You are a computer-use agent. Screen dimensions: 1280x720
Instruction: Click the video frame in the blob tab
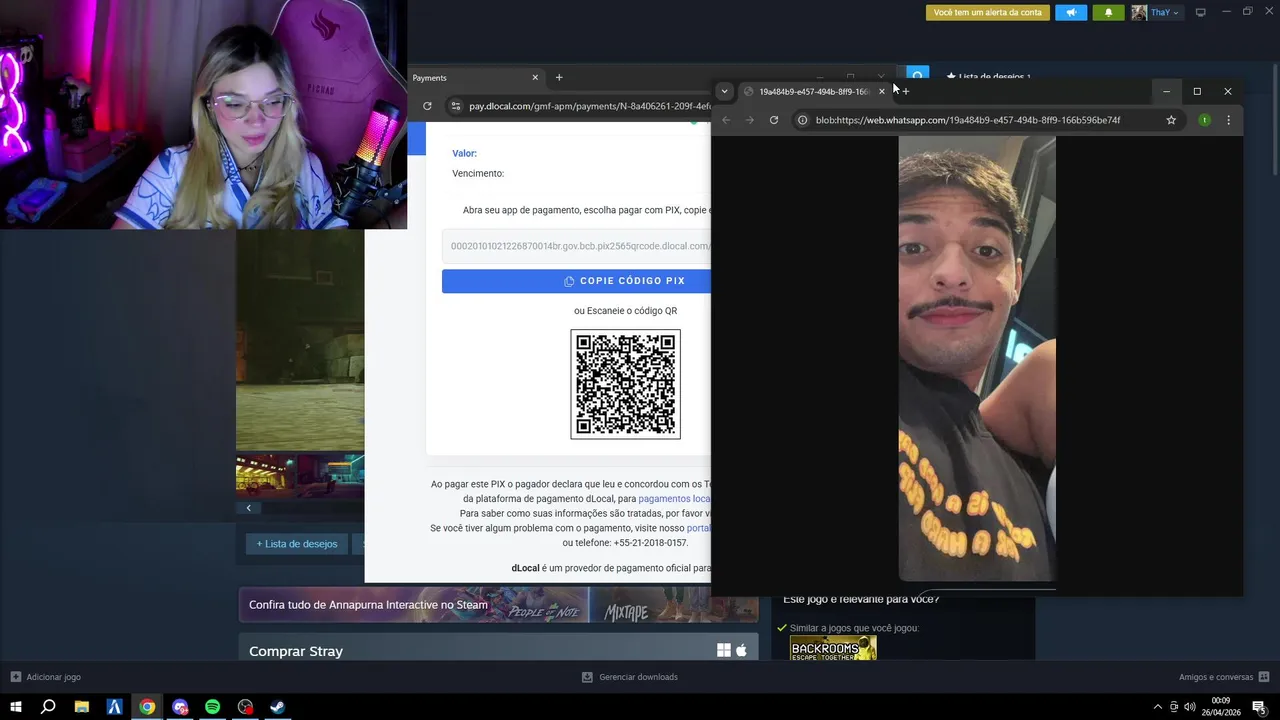(977, 358)
